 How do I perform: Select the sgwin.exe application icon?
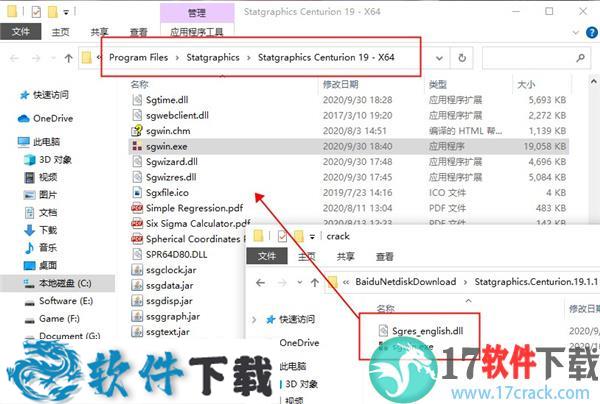click(x=137, y=146)
